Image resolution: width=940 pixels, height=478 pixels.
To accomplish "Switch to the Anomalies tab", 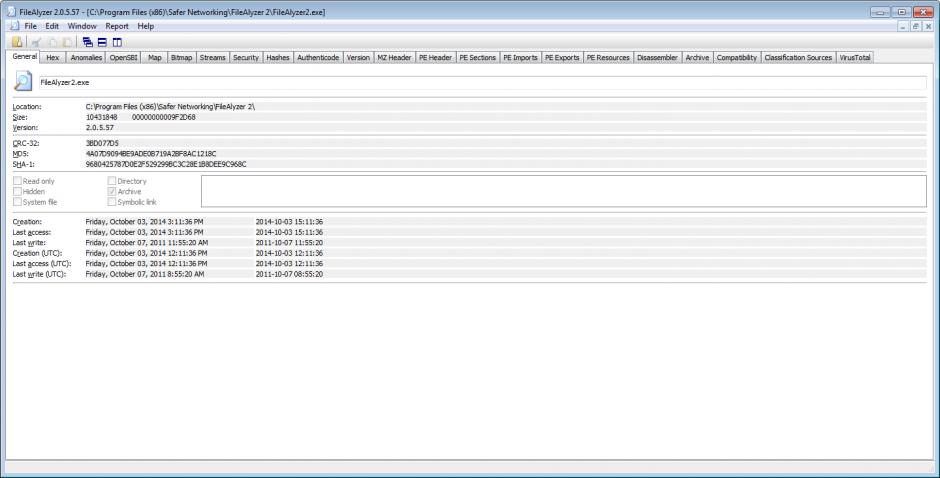I will pos(86,58).
